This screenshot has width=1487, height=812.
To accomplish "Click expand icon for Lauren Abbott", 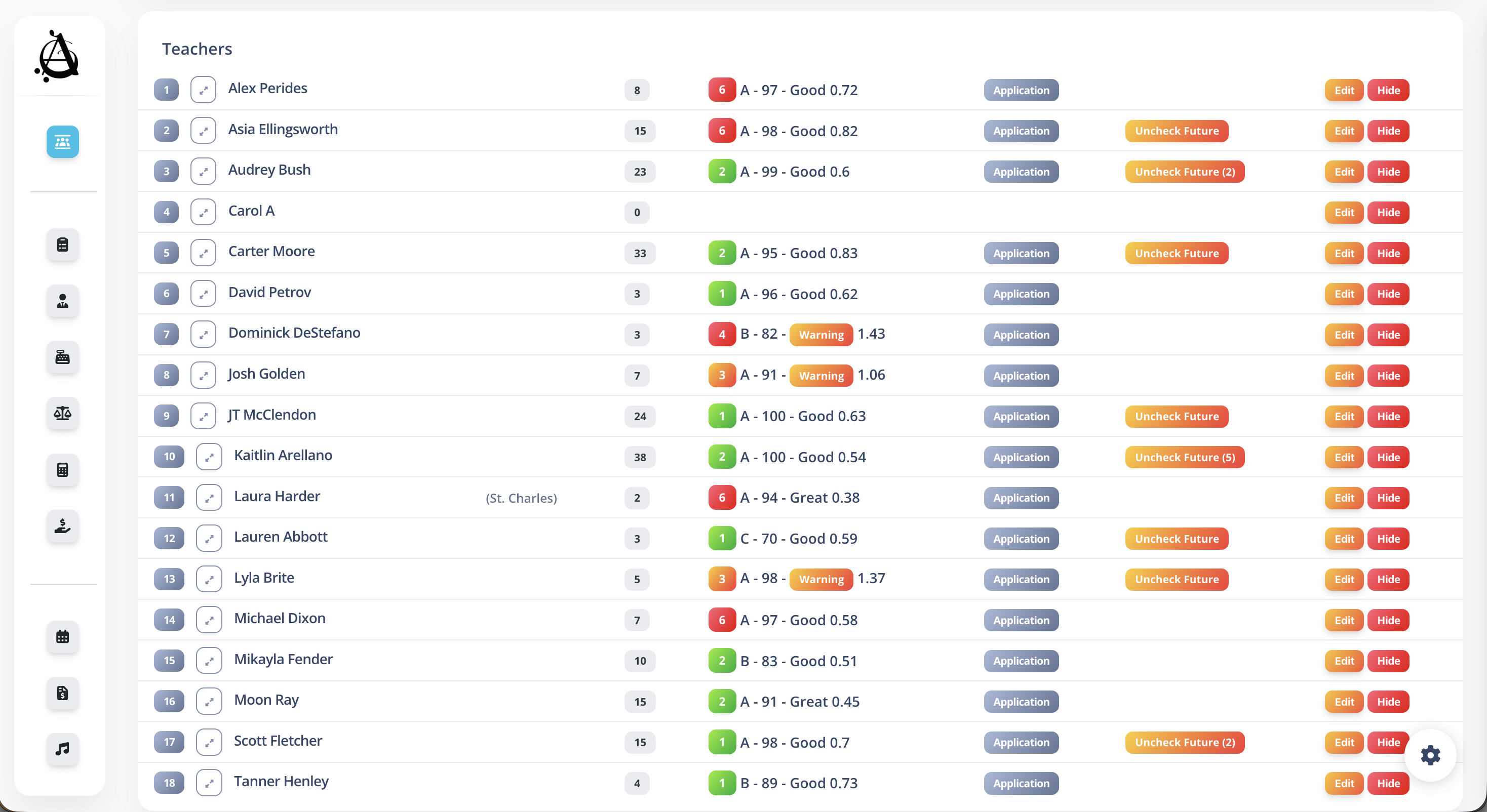I will [209, 539].
